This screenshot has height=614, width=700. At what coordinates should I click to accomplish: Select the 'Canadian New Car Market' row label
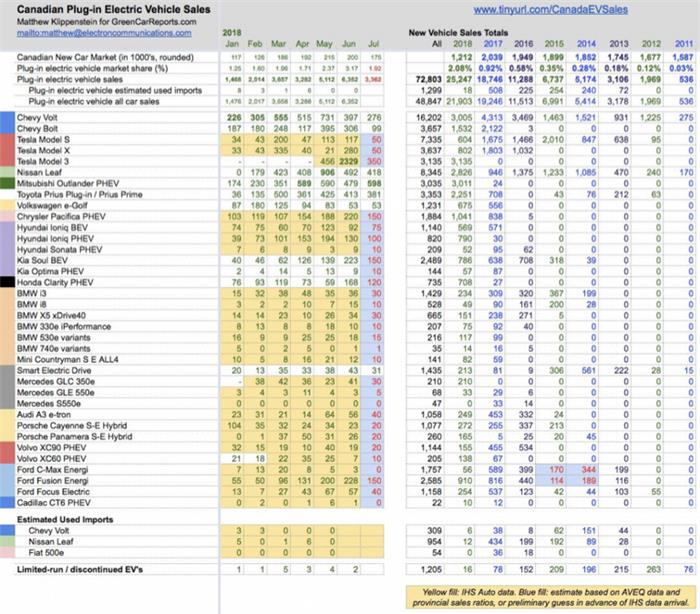(x=105, y=57)
